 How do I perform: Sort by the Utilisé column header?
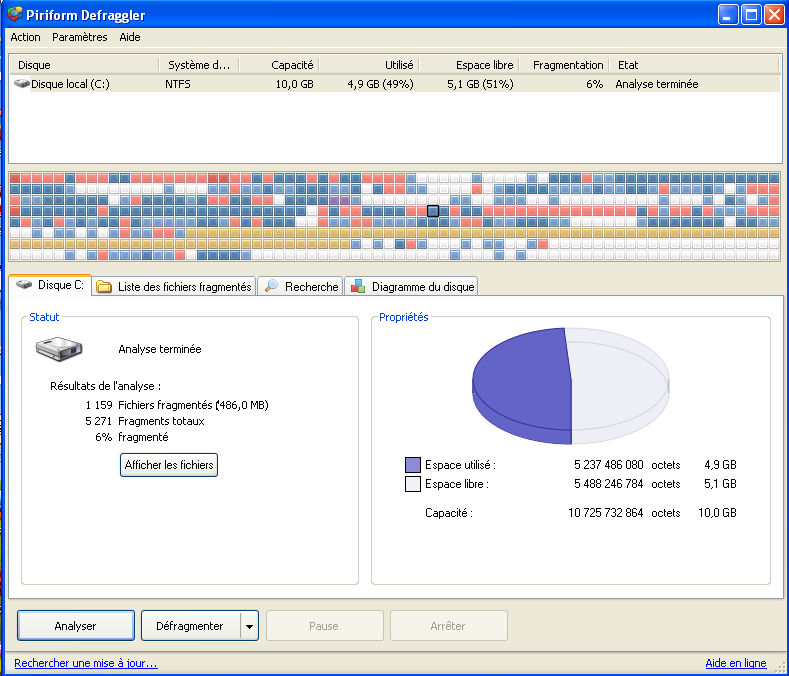click(369, 65)
